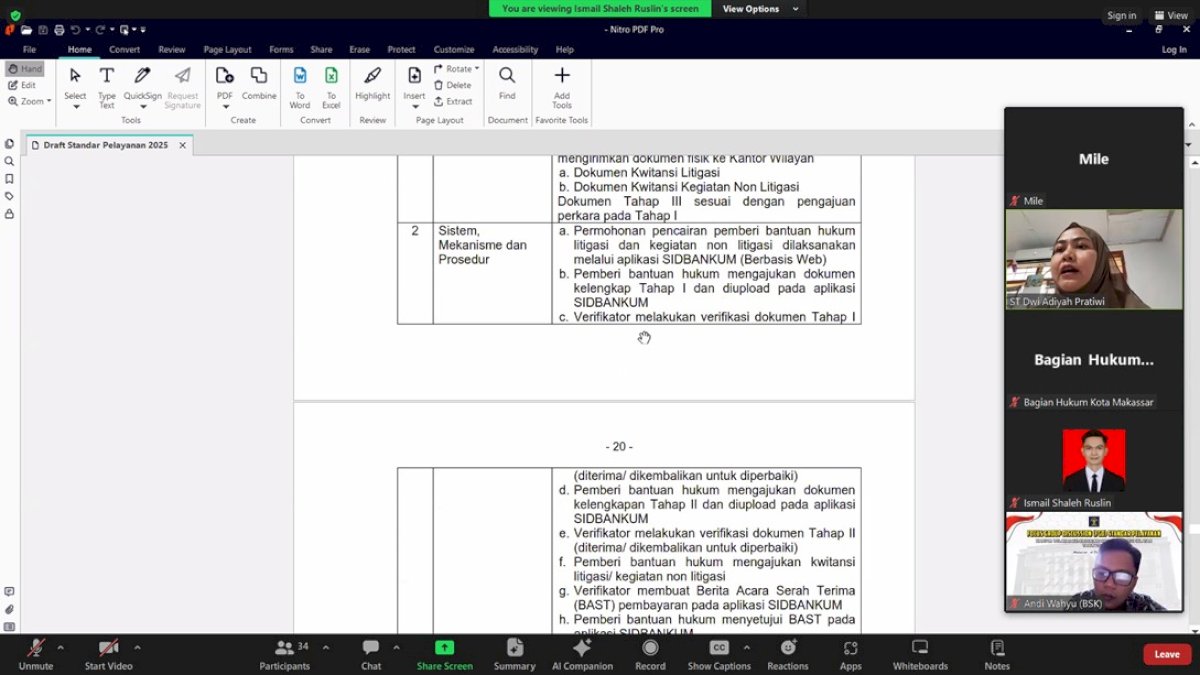Image resolution: width=1200 pixels, height=675 pixels.
Task: Open the Zoom View layout menu
Action: point(1170,15)
